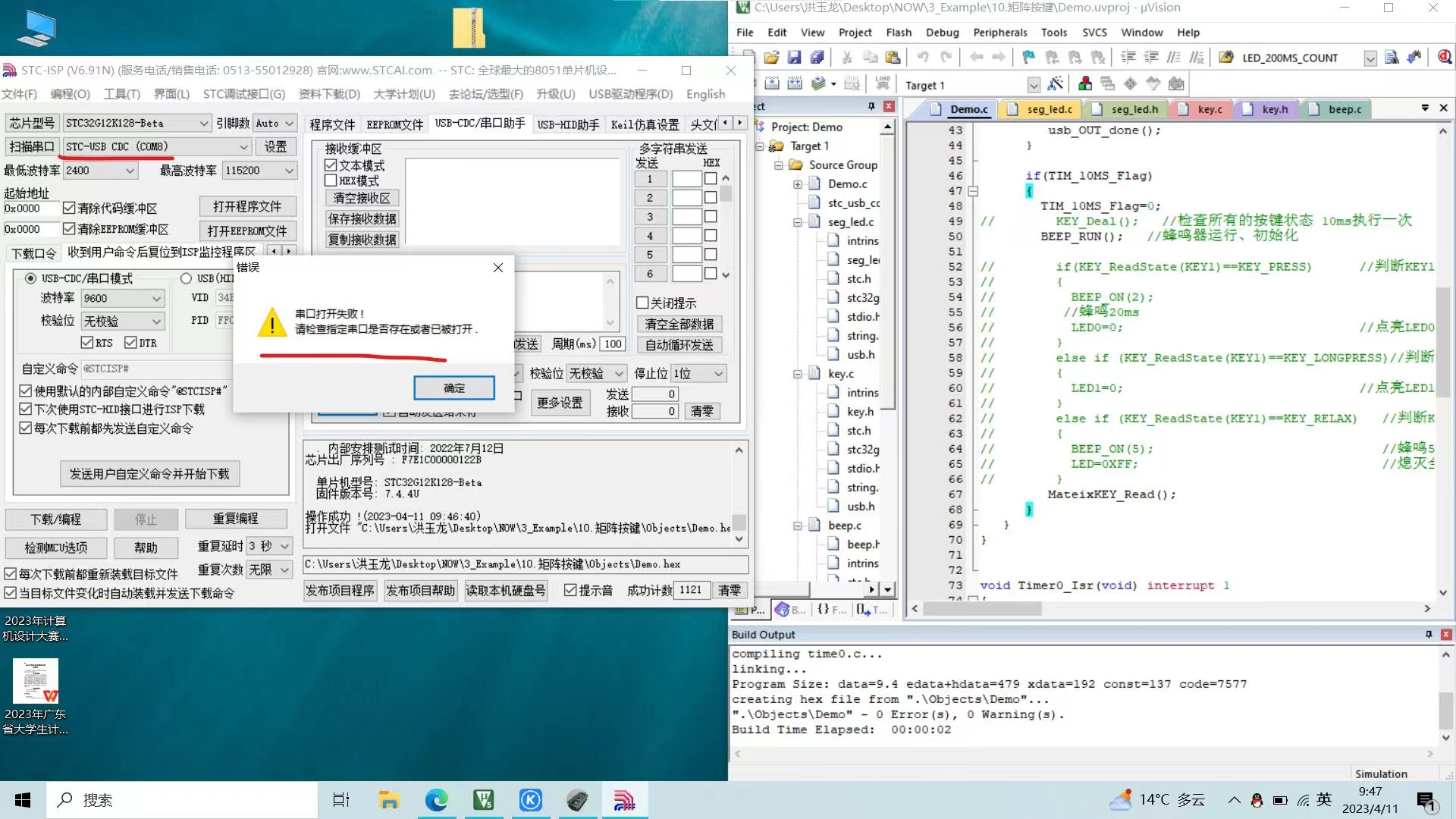Click the Save file icon in µVision toolbar
The image size is (1456, 819).
(794, 58)
